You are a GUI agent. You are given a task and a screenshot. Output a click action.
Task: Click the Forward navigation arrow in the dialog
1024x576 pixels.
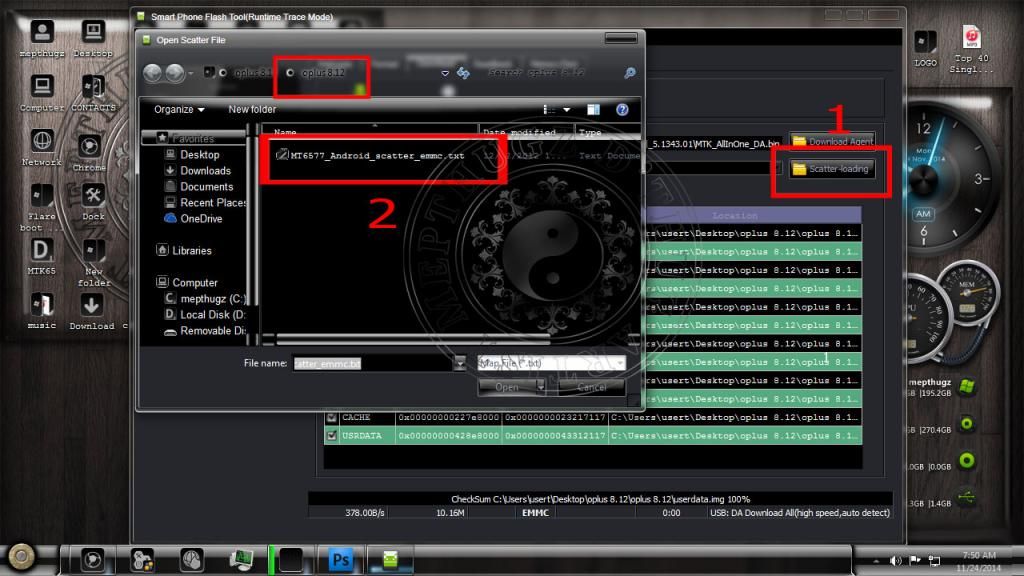point(174,73)
